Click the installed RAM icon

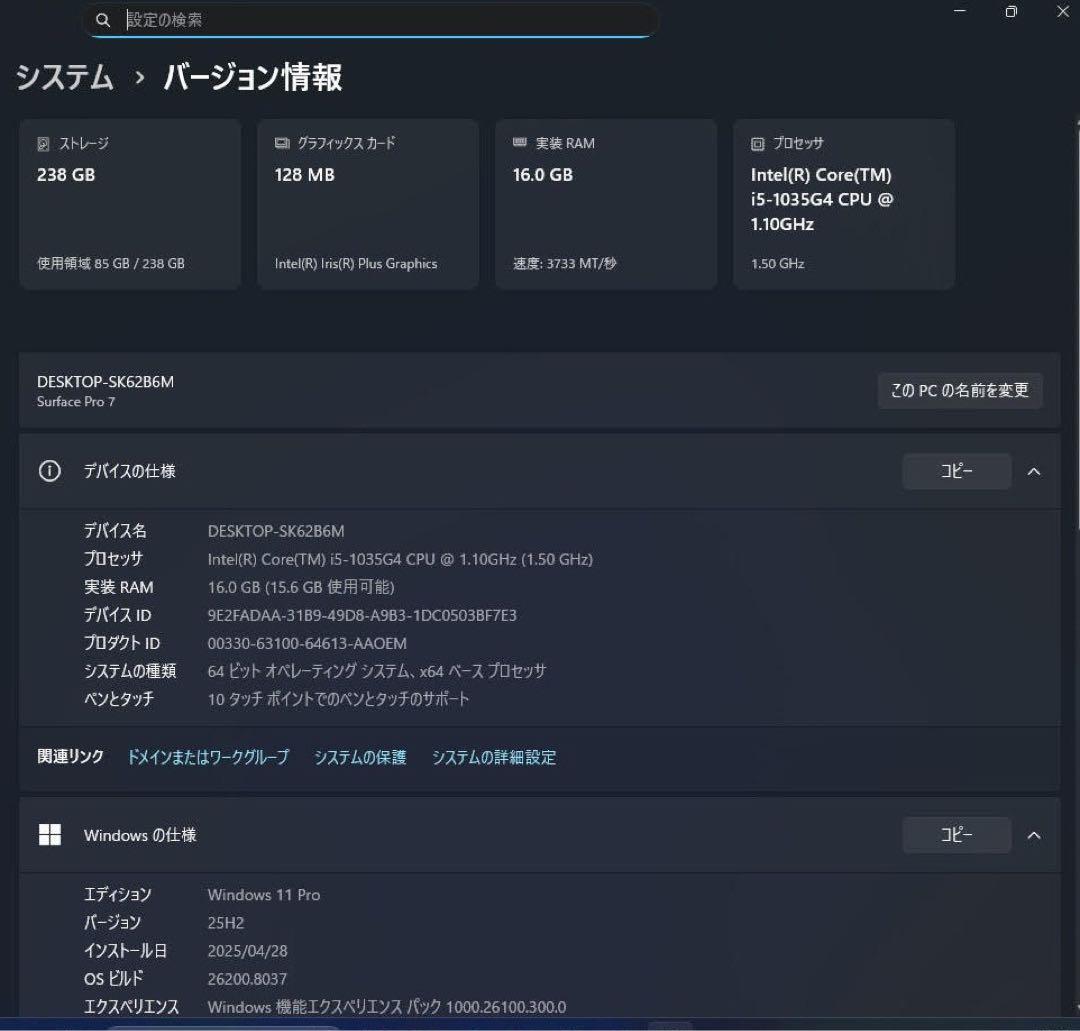click(519, 143)
